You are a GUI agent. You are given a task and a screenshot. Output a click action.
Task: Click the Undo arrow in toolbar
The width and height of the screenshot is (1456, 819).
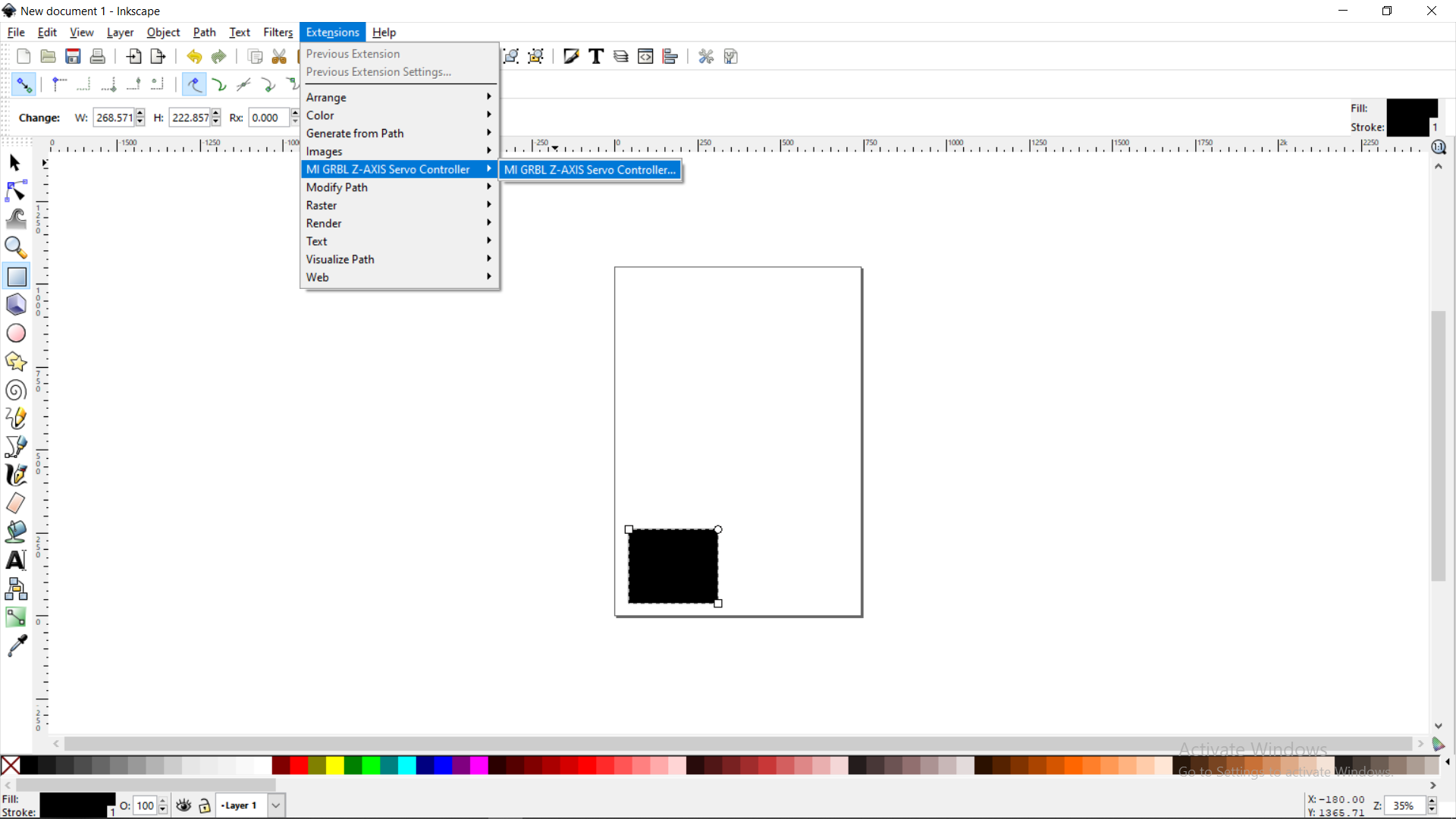(194, 56)
